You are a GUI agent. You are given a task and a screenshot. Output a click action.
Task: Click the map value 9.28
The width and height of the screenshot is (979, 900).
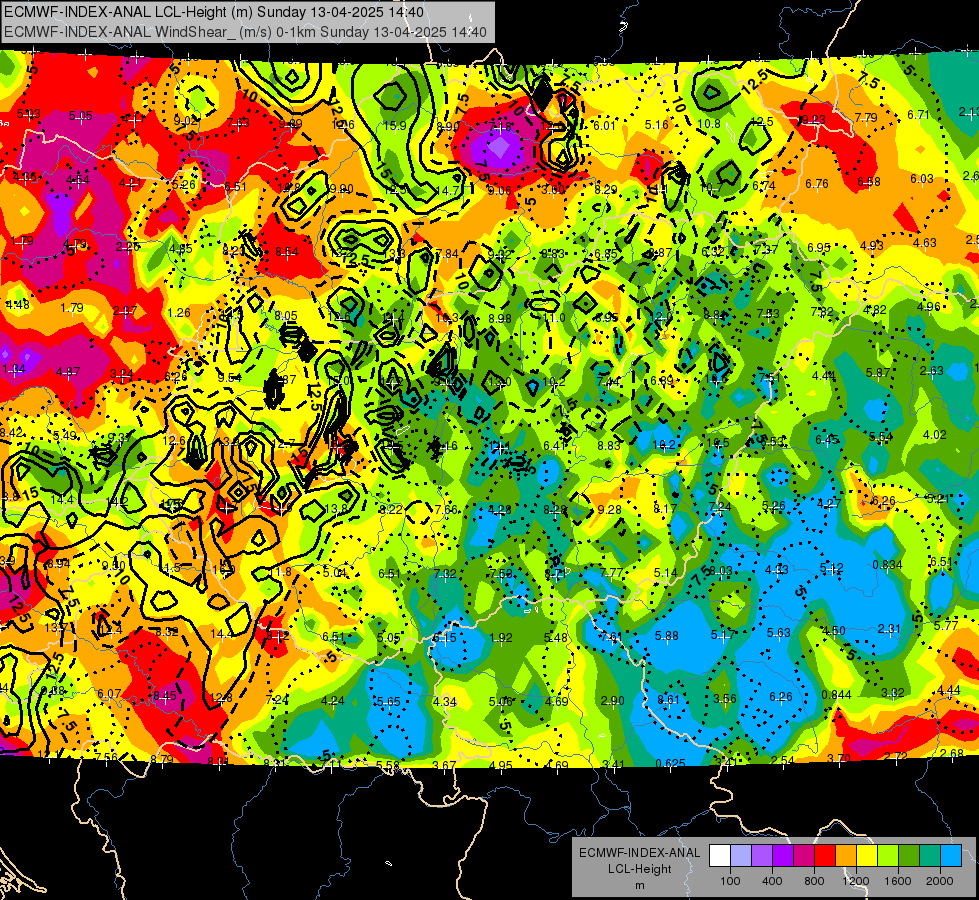pyautogui.click(x=609, y=510)
